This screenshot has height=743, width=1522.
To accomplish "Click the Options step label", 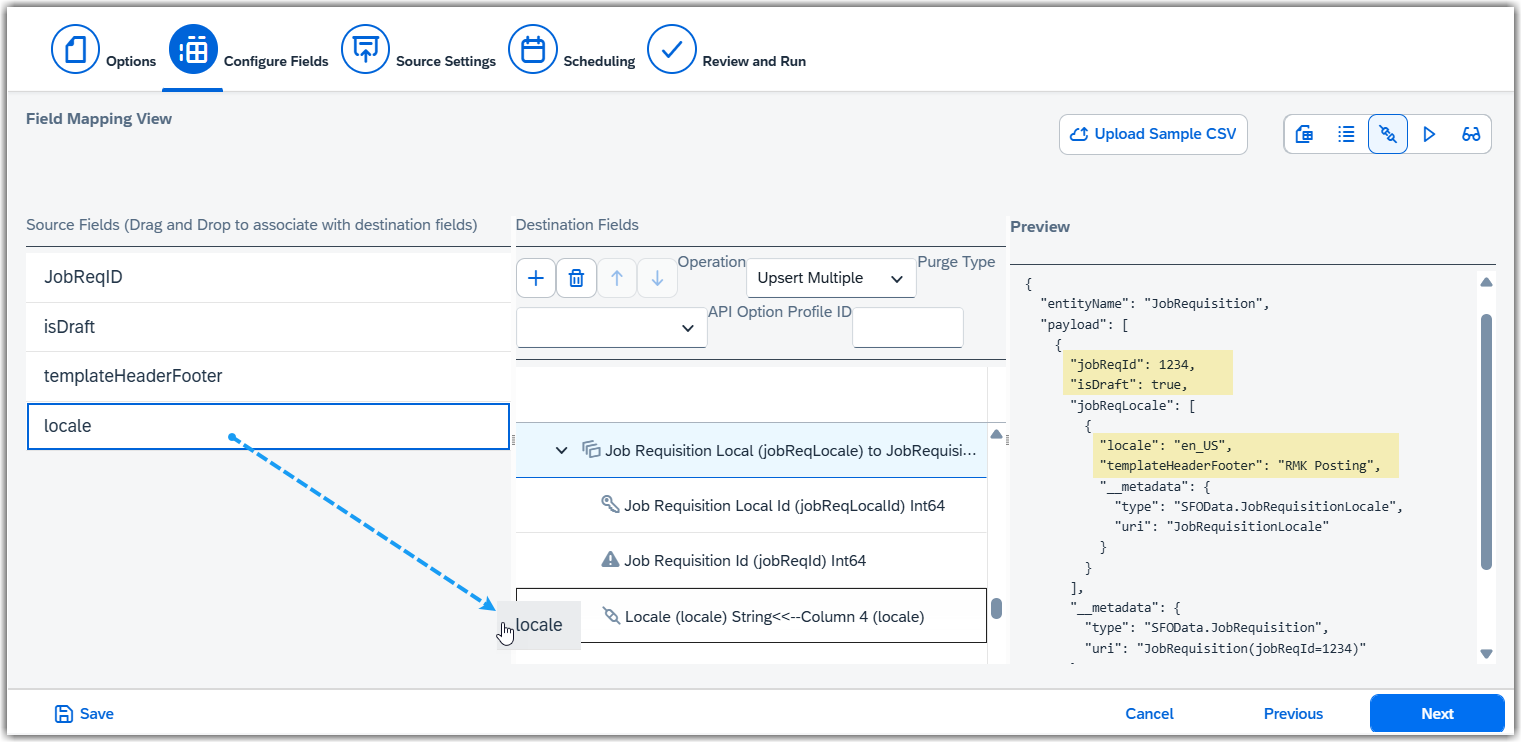I will pos(131,61).
